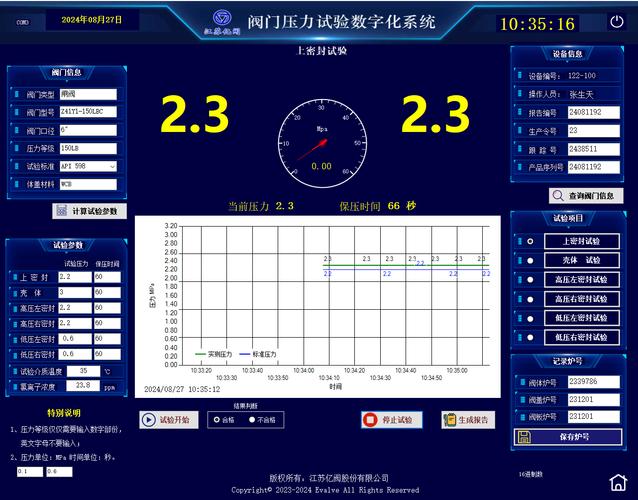The image size is (638, 500).
Task: Select the 低压右密封试验 radio button
Action: click(530, 337)
